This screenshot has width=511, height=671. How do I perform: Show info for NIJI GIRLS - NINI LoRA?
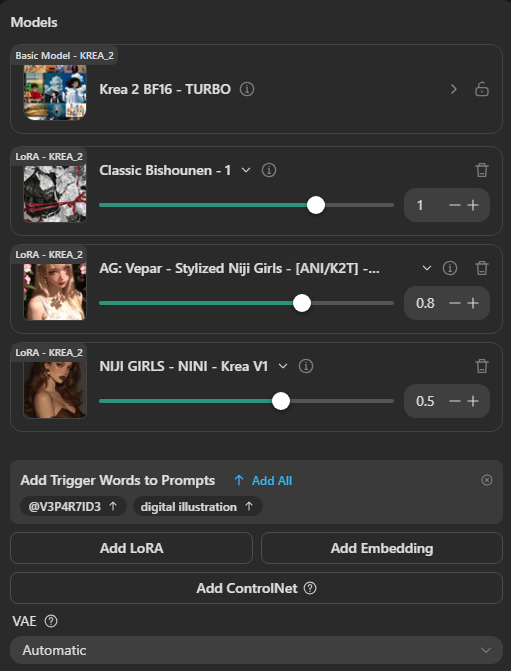click(306, 366)
